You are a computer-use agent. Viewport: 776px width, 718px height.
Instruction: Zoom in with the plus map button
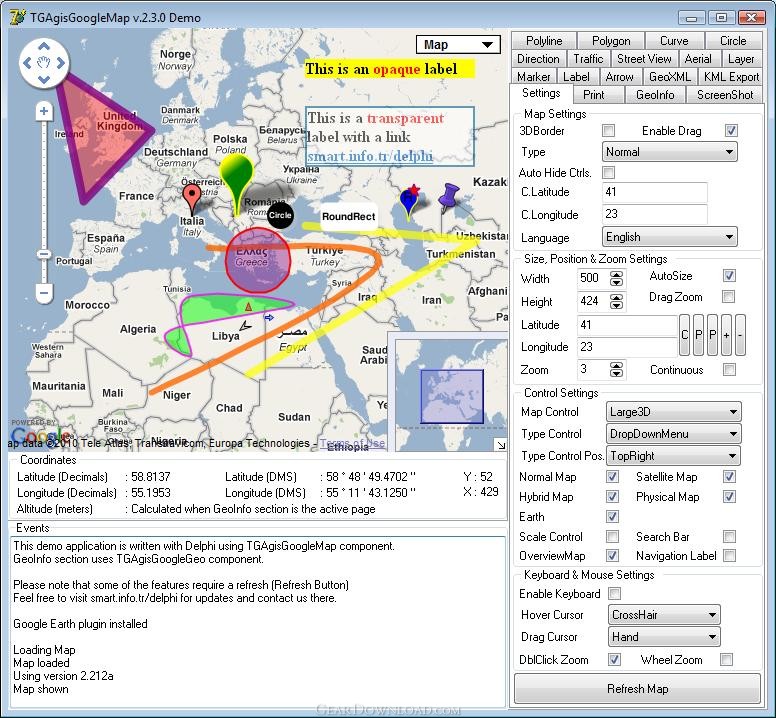click(x=44, y=111)
